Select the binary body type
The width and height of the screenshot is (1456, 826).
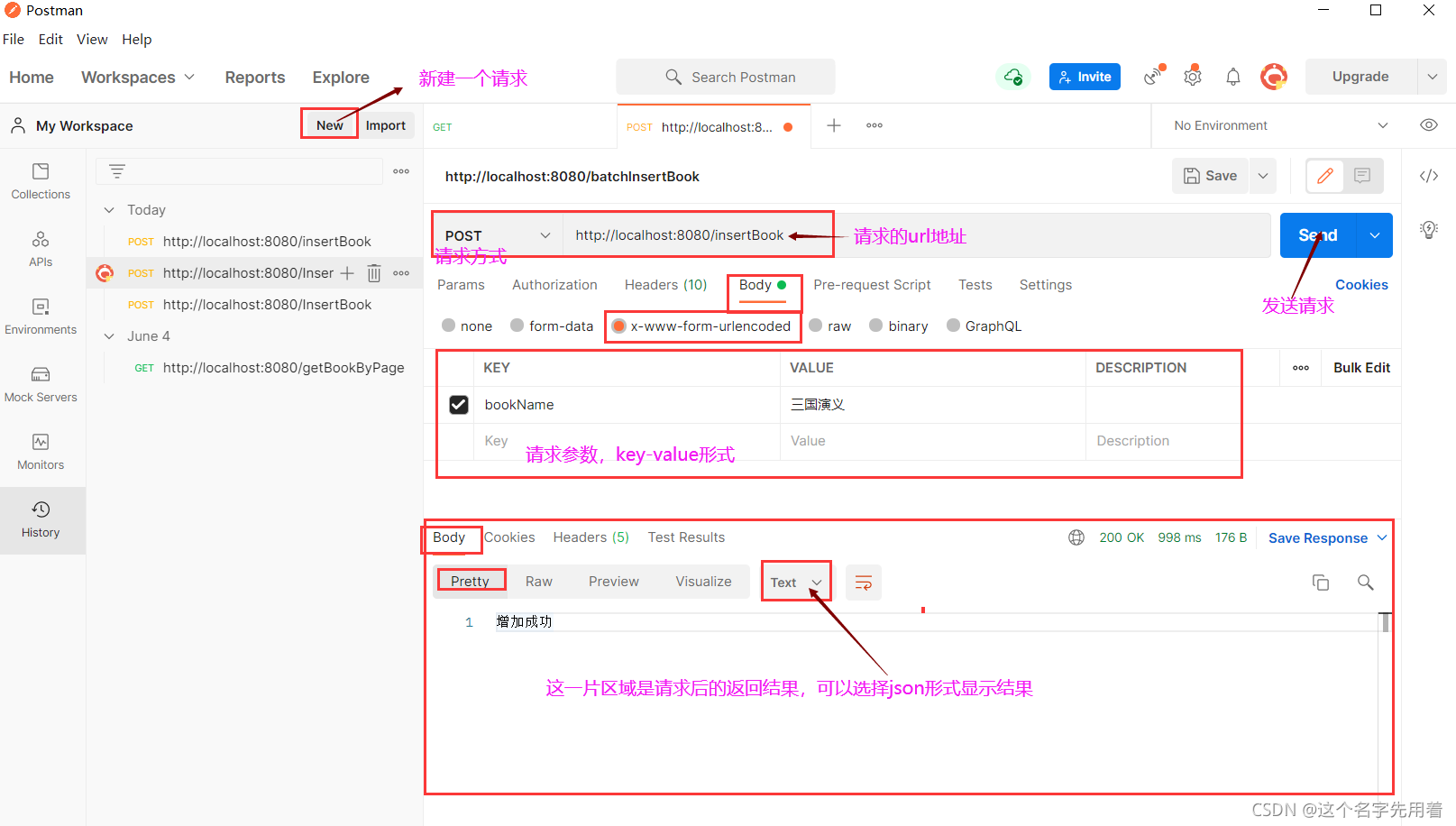click(876, 326)
